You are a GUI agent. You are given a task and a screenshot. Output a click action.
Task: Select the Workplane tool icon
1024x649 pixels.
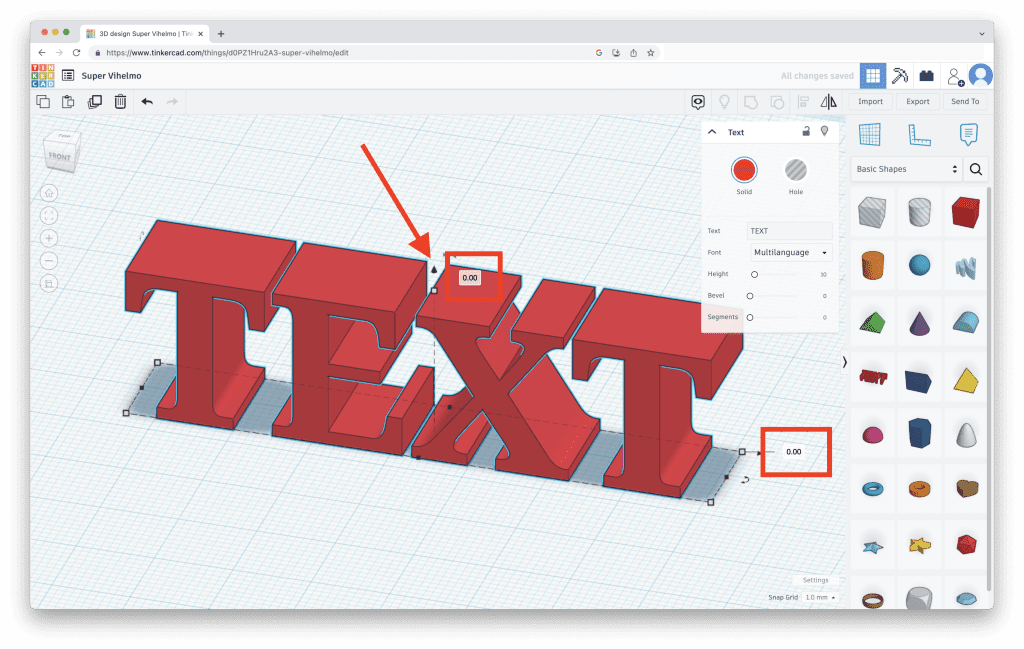(869, 134)
